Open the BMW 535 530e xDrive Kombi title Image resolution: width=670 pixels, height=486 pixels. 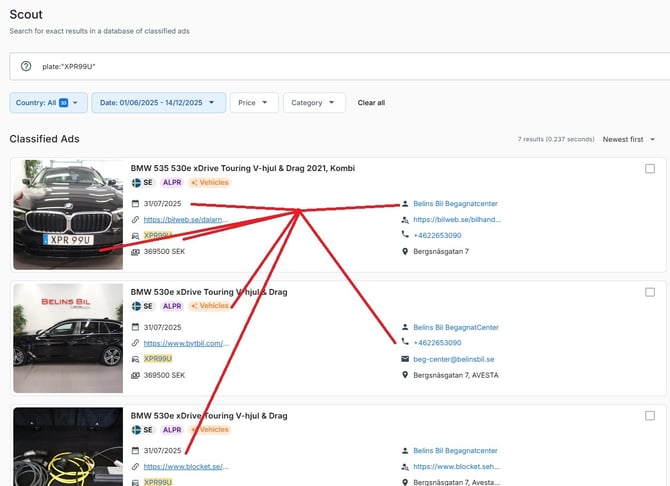point(243,168)
